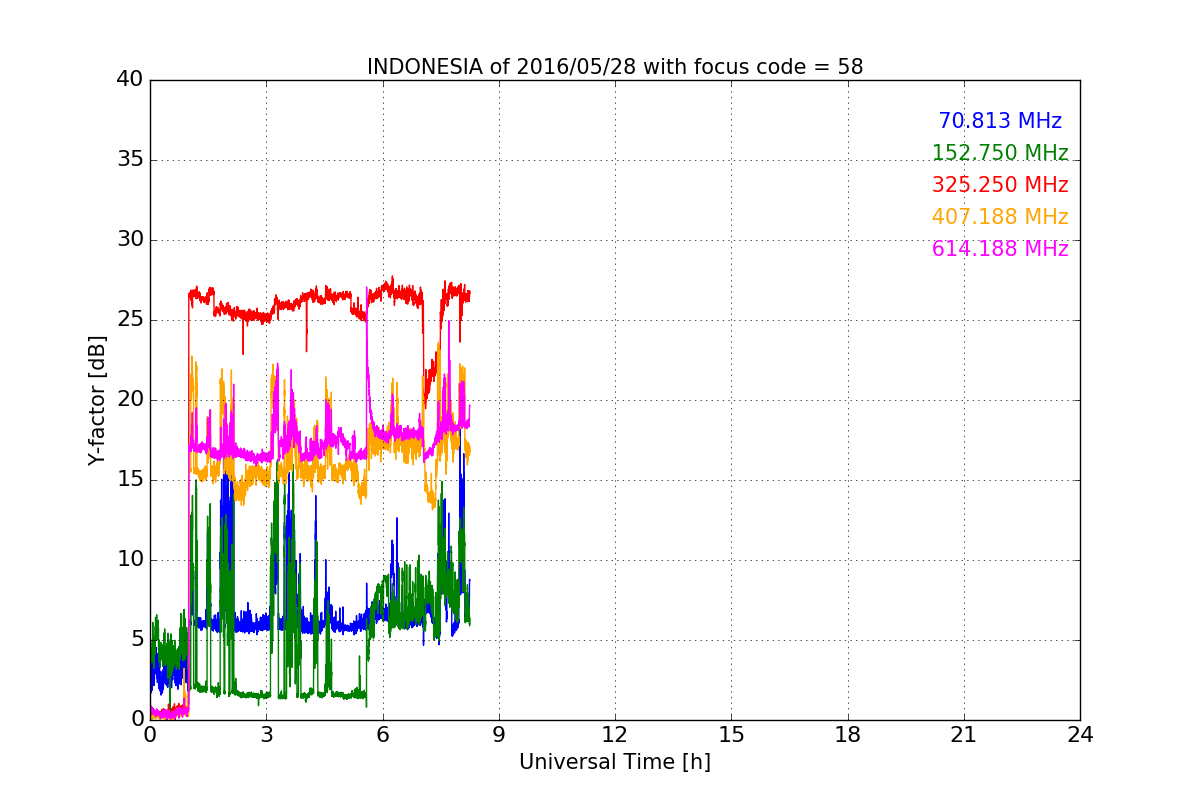Select the magenta 614.188 MHz legend label

[x=1000, y=249]
